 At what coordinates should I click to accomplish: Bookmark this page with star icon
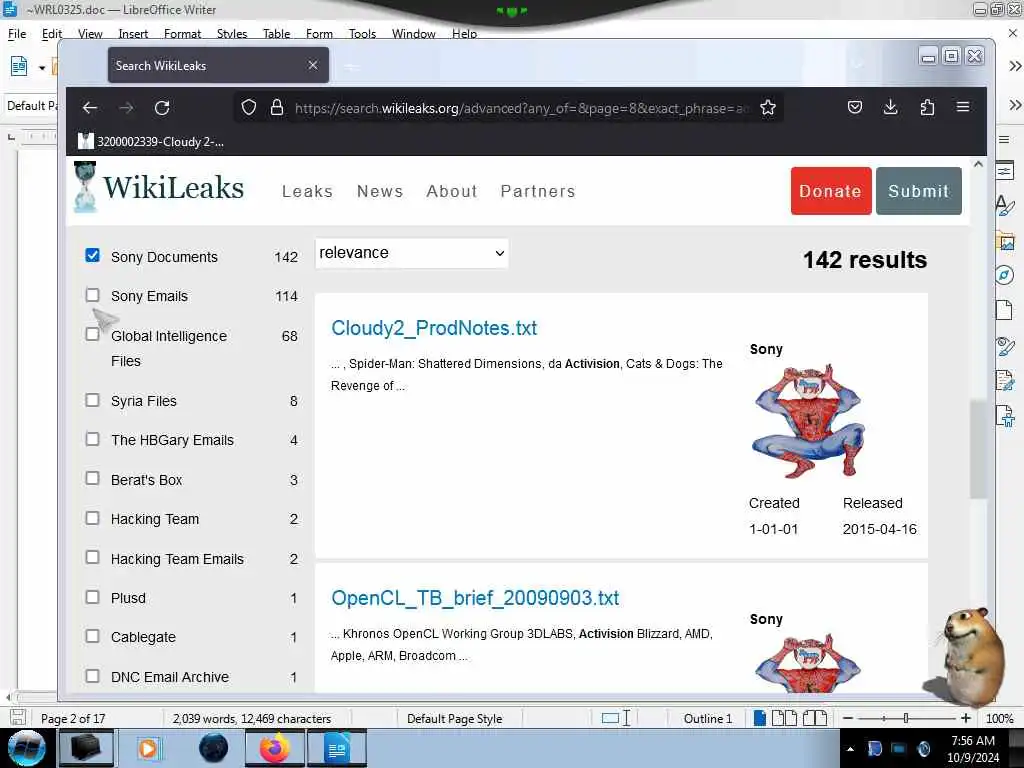768,107
